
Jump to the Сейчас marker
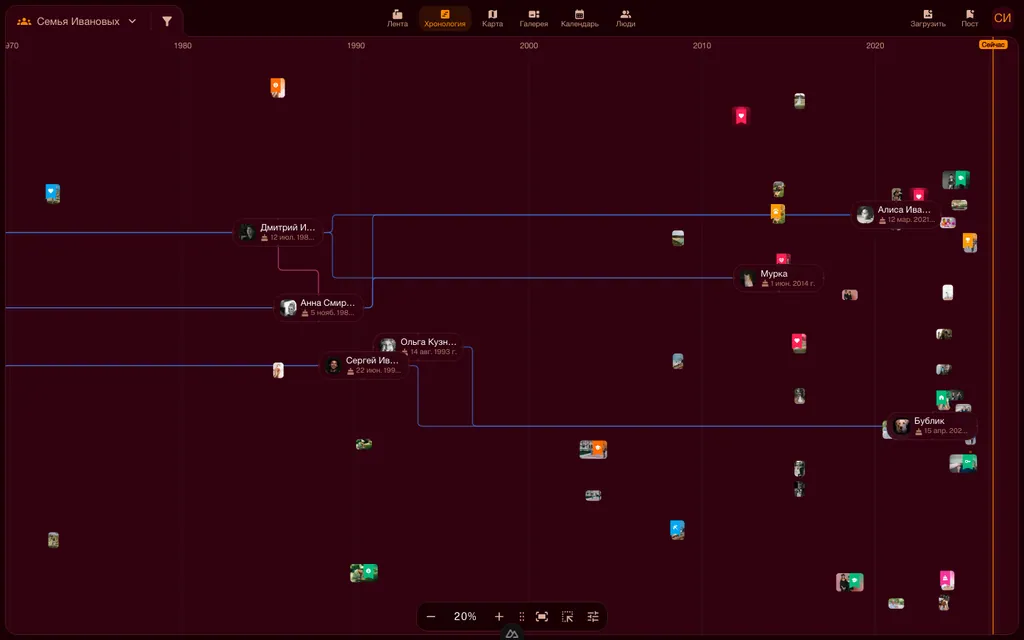(x=993, y=44)
